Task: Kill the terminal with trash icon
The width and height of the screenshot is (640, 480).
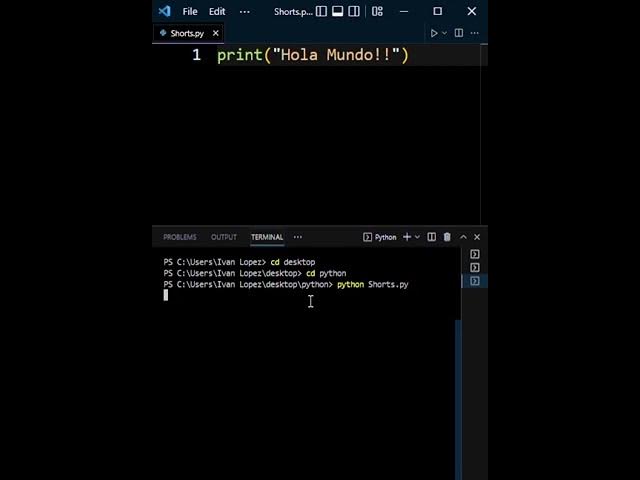Action: (x=447, y=237)
